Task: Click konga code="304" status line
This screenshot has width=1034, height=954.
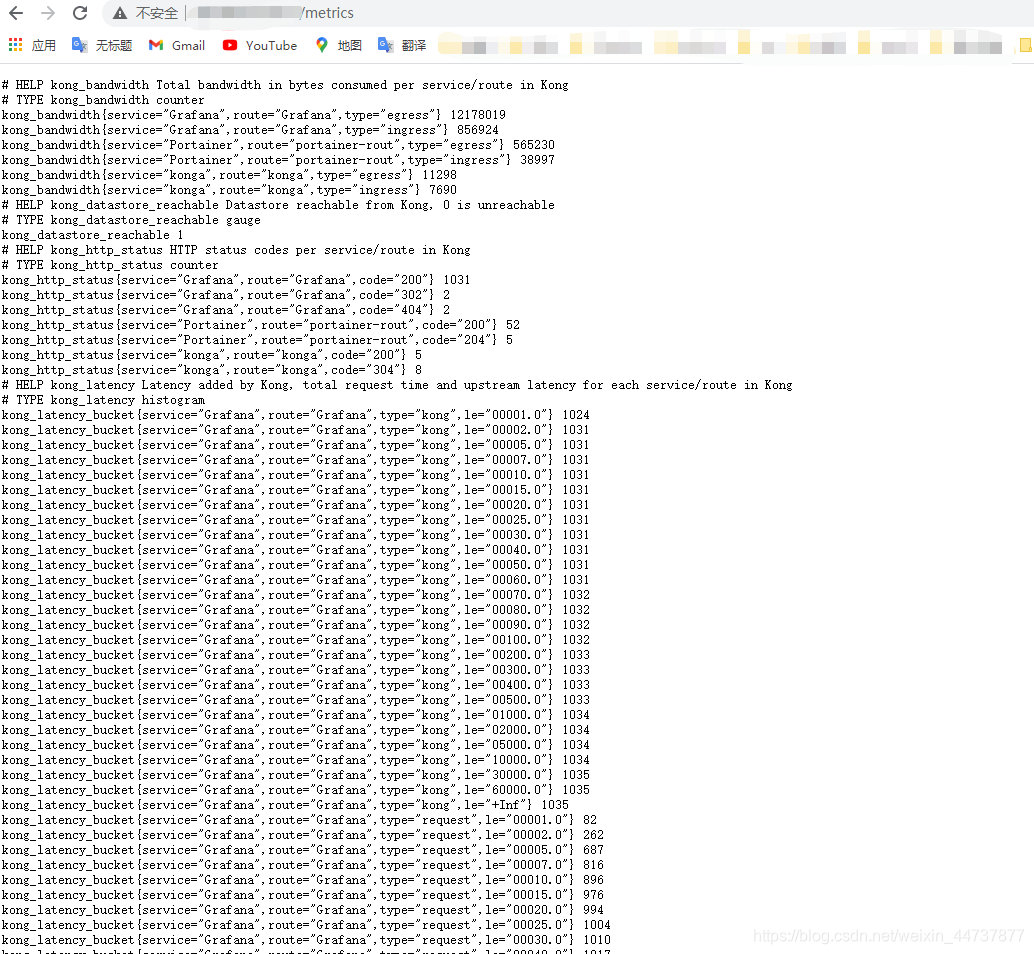Action: (212, 371)
